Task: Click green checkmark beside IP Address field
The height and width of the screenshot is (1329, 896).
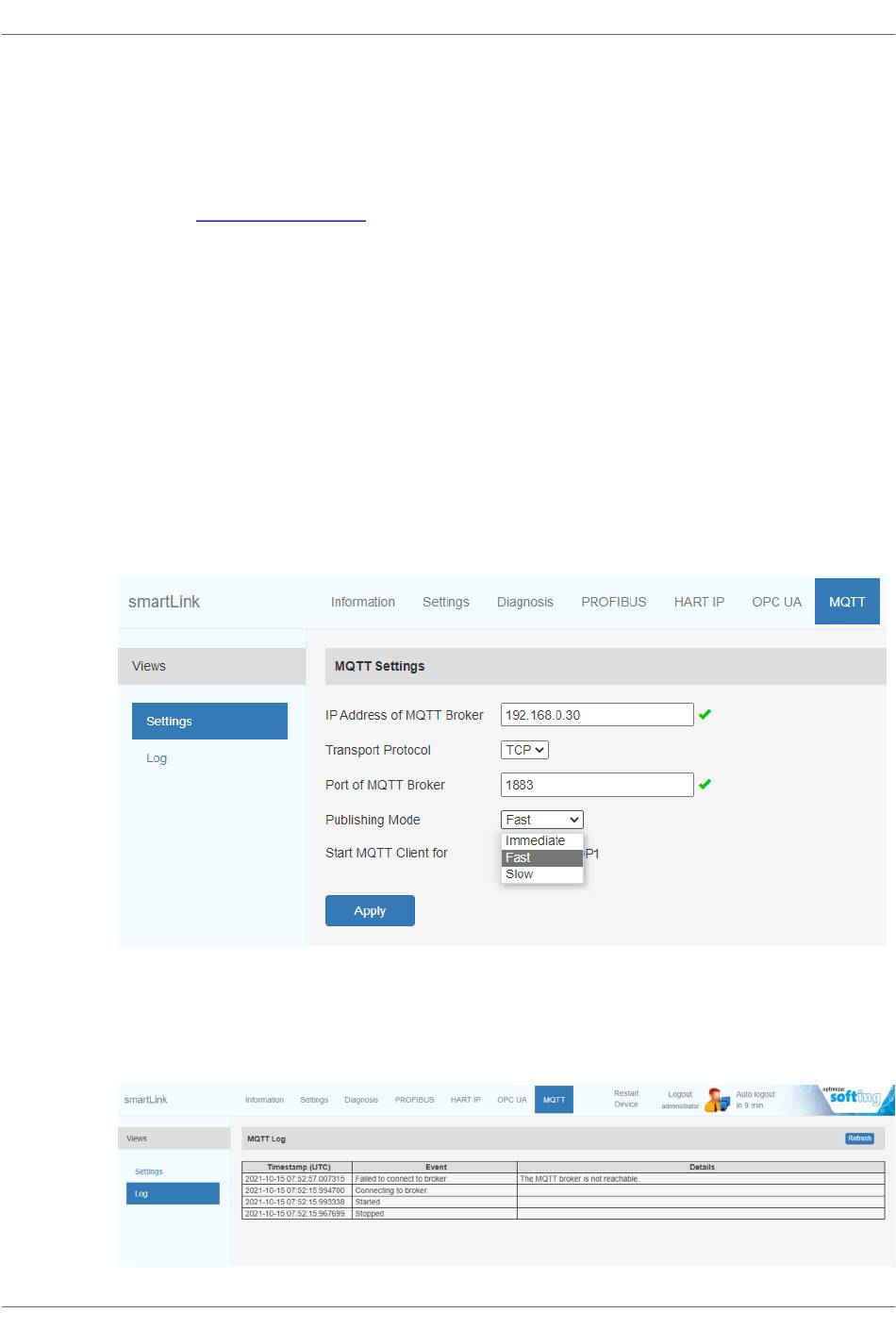Action: coord(705,715)
